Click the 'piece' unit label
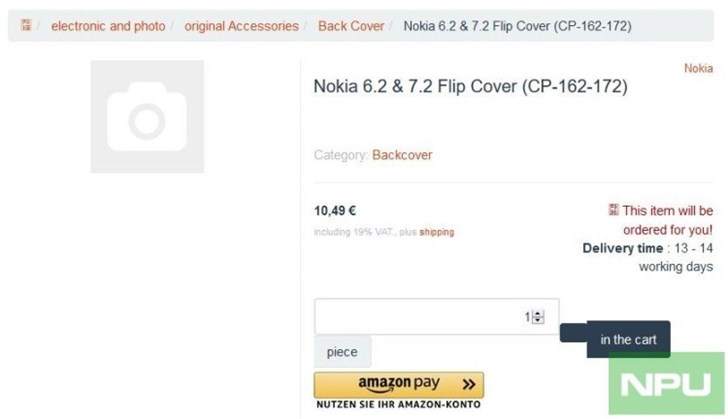 click(342, 353)
